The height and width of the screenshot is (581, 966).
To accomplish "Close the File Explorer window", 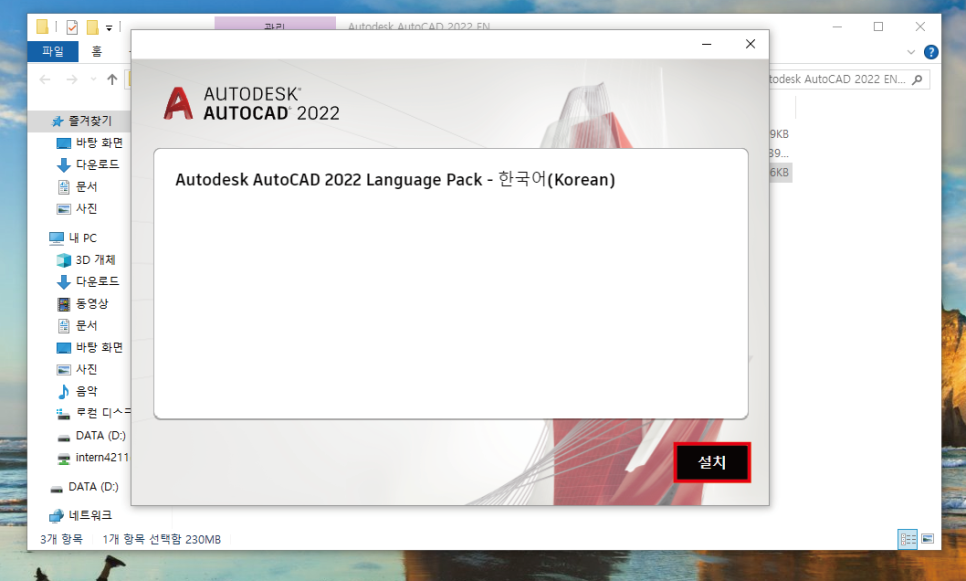I will coord(920,26).
